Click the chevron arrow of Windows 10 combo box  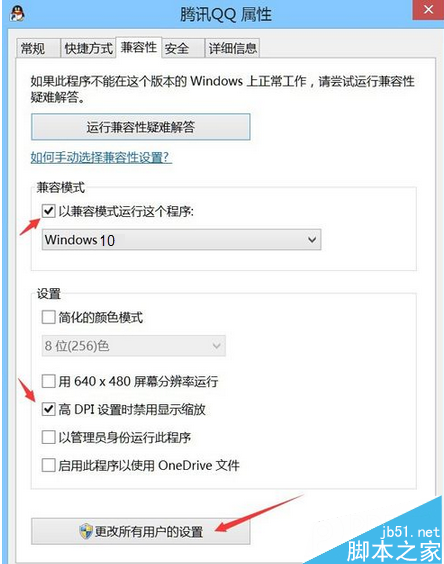click(312, 240)
